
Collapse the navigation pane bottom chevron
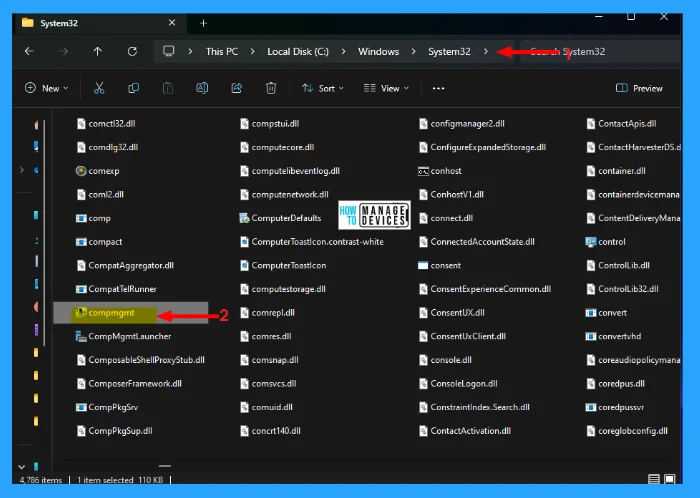(x=21, y=467)
